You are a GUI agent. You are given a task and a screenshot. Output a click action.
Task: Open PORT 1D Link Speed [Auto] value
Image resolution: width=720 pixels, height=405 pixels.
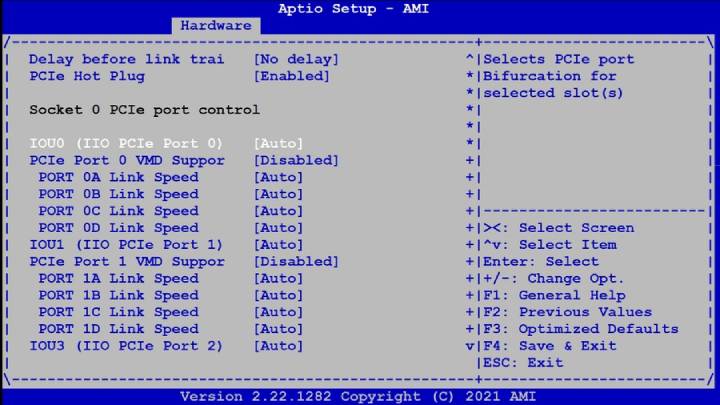click(278, 329)
